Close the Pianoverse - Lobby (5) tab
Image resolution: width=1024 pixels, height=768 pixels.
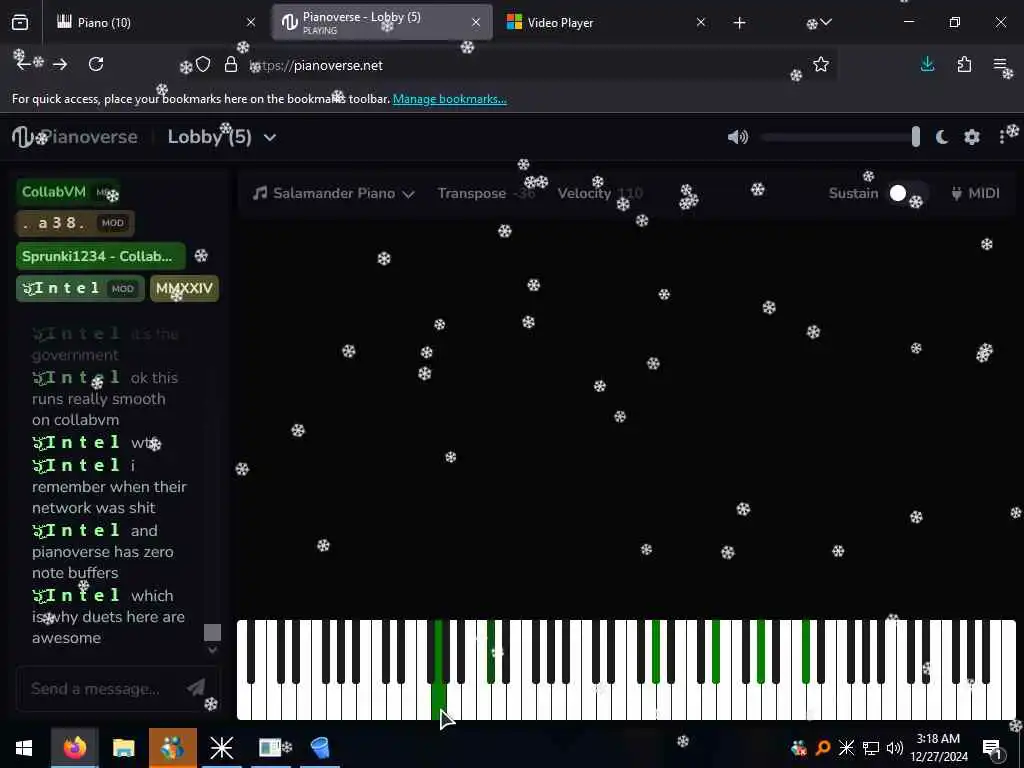coord(476,23)
